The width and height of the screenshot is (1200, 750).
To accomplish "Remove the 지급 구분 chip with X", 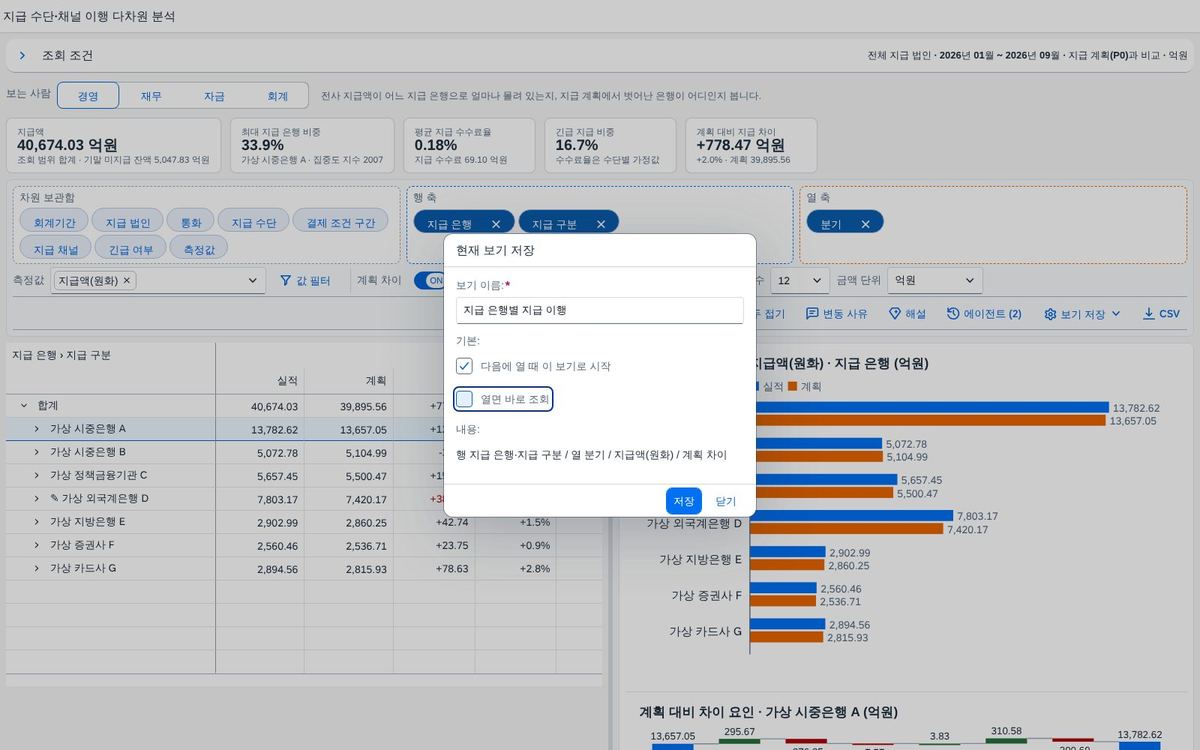I will click(x=601, y=224).
